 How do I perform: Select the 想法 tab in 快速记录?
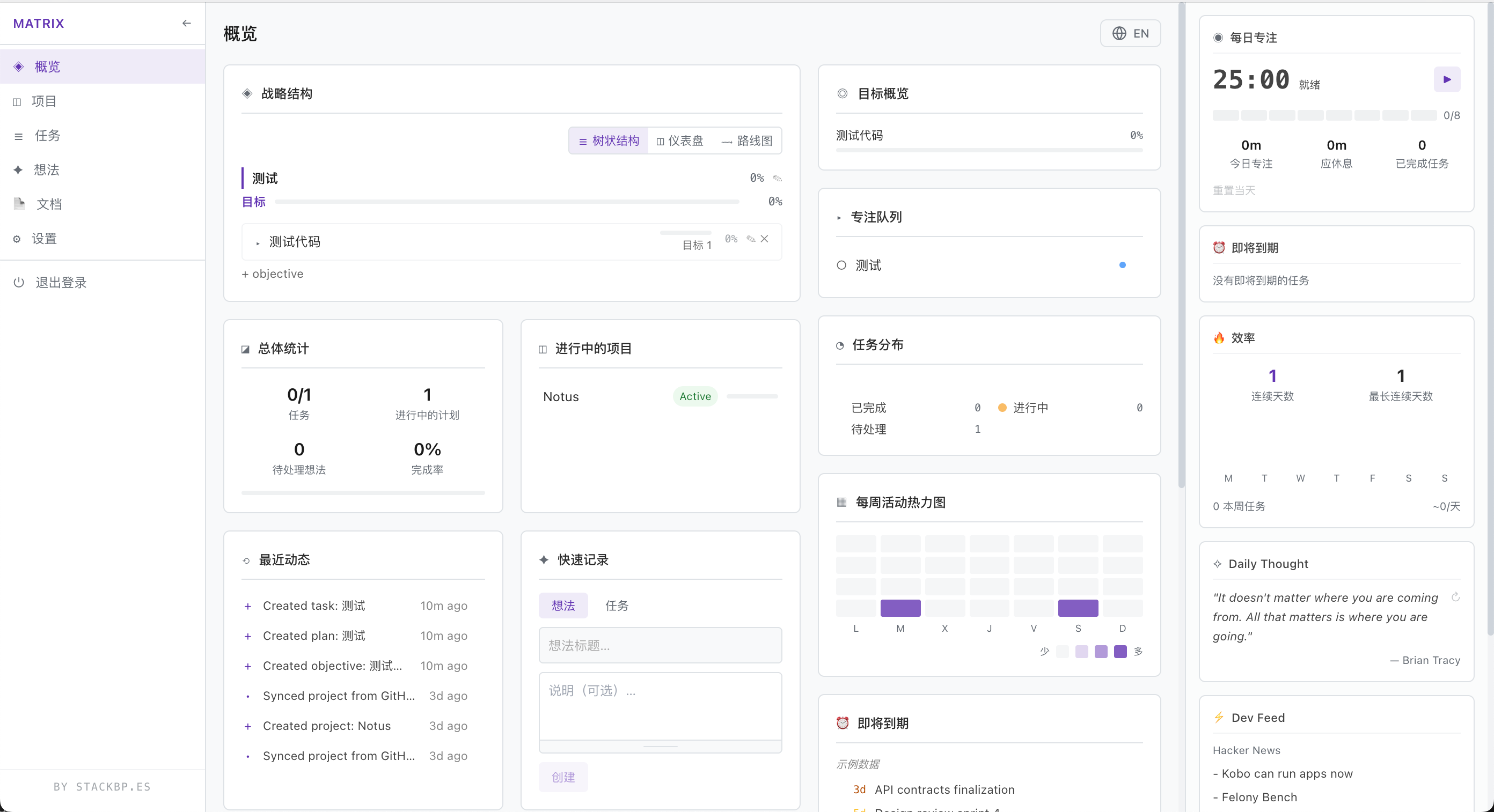(x=562, y=606)
